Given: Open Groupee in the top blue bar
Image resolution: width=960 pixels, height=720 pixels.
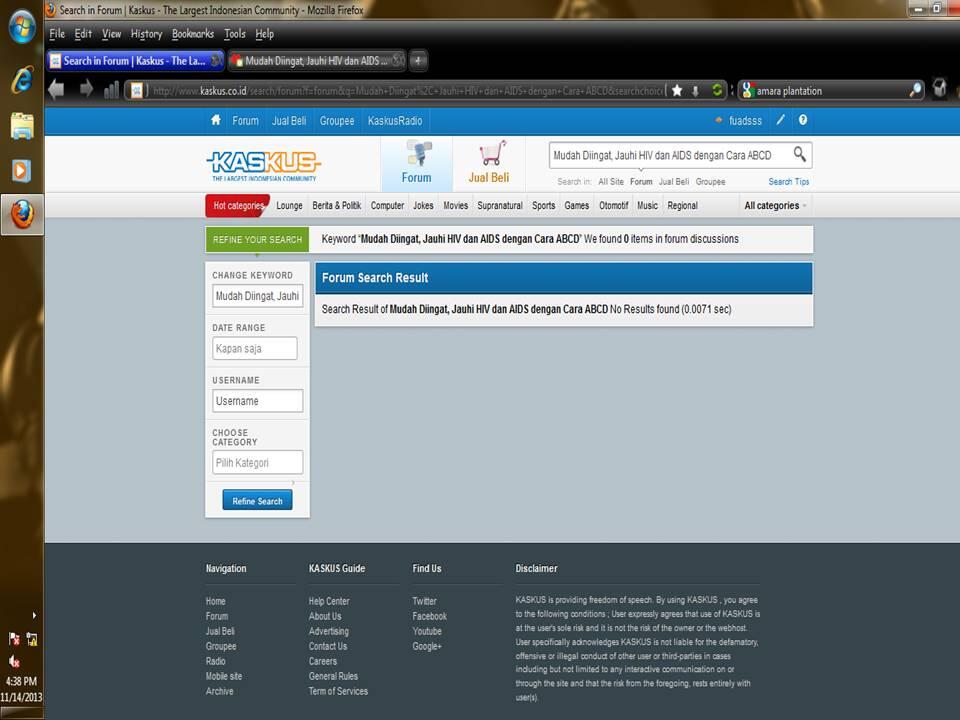Looking at the screenshot, I should (x=337, y=121).
